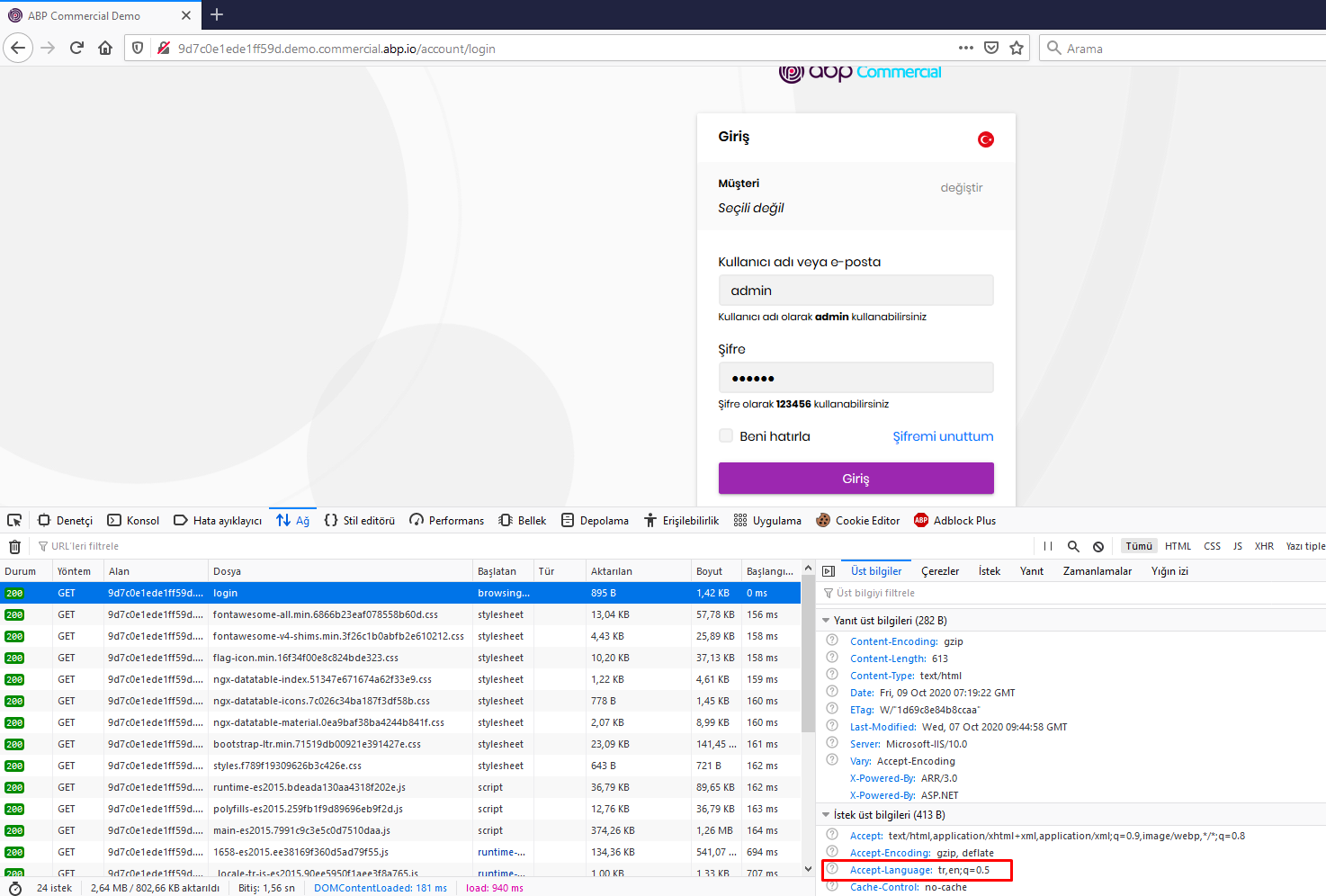This screenshot has height=896, width=1326.
Task: Click the element picker icon in devtools
Action: coord(14,520)
